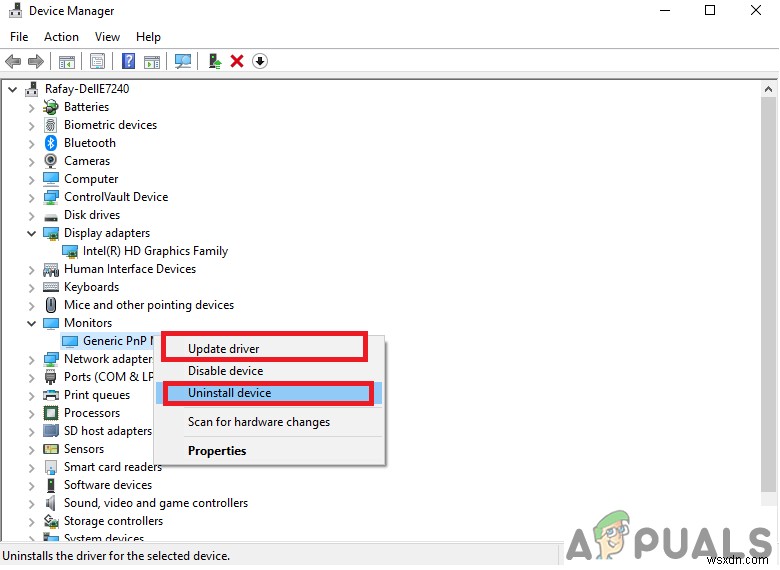The image size is (780, 570).
Task: Open the Action menu
Action: tap(61, 37)
